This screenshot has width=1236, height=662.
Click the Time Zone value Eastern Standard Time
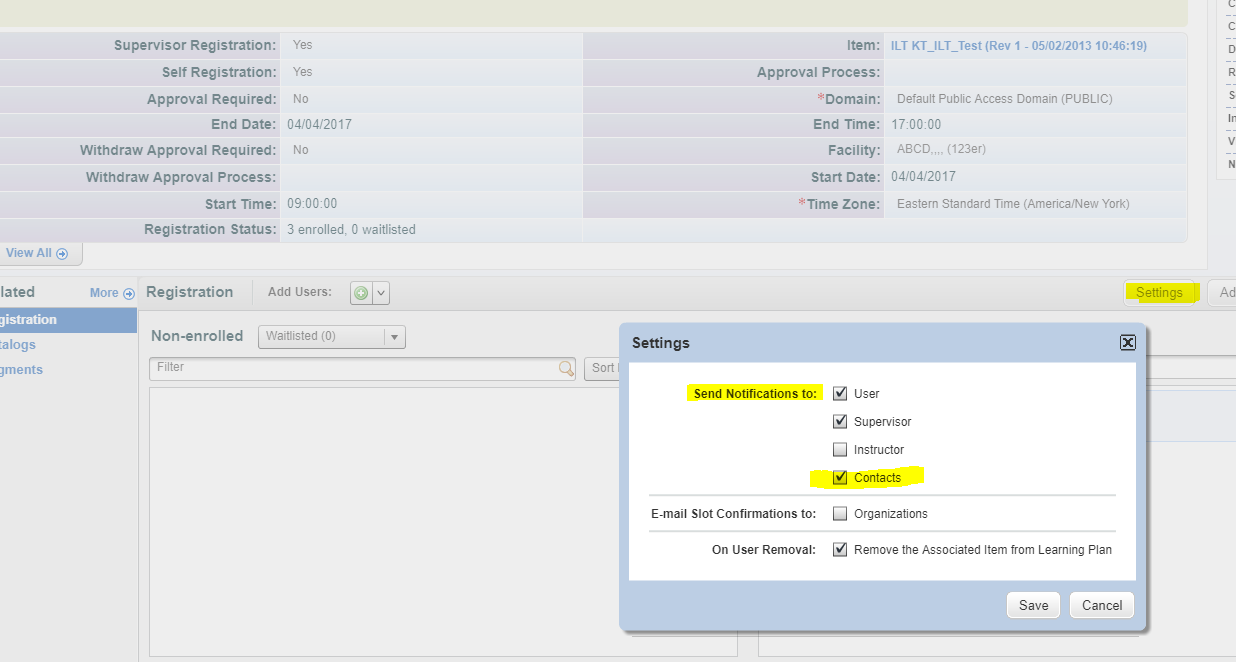(x=1013, y=204)
